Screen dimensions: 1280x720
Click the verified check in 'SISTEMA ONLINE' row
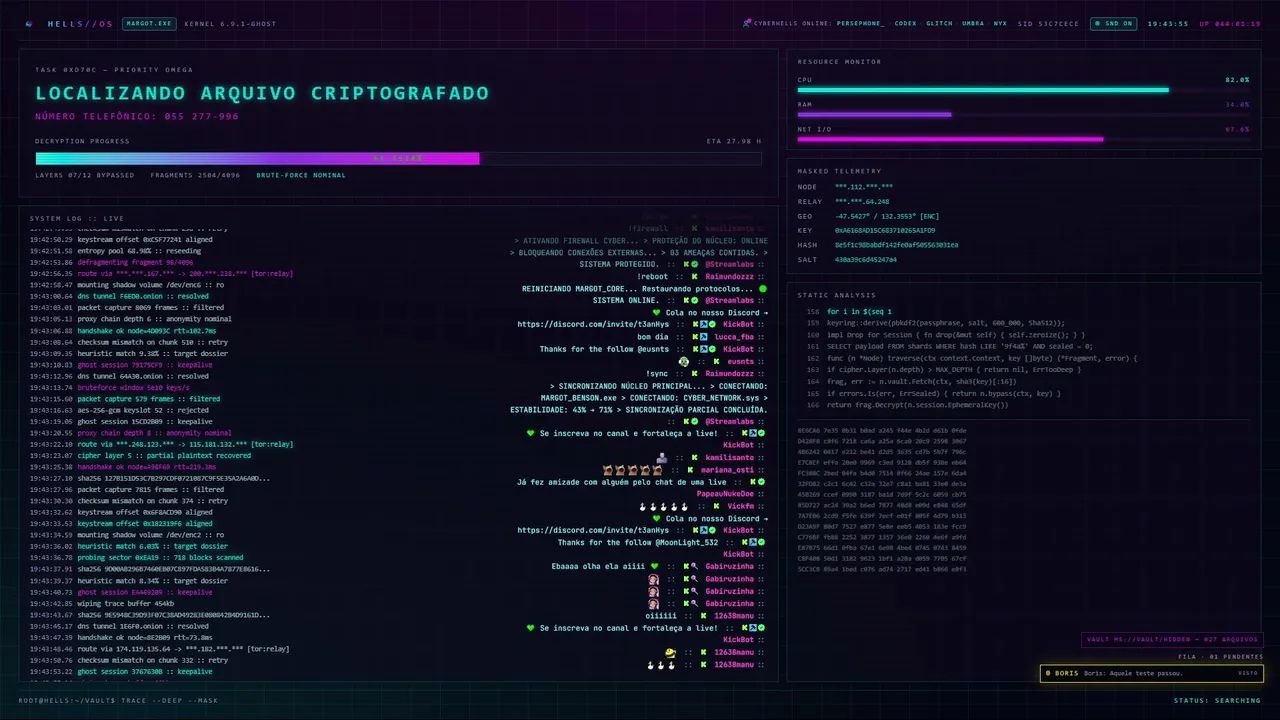(695, 300)
